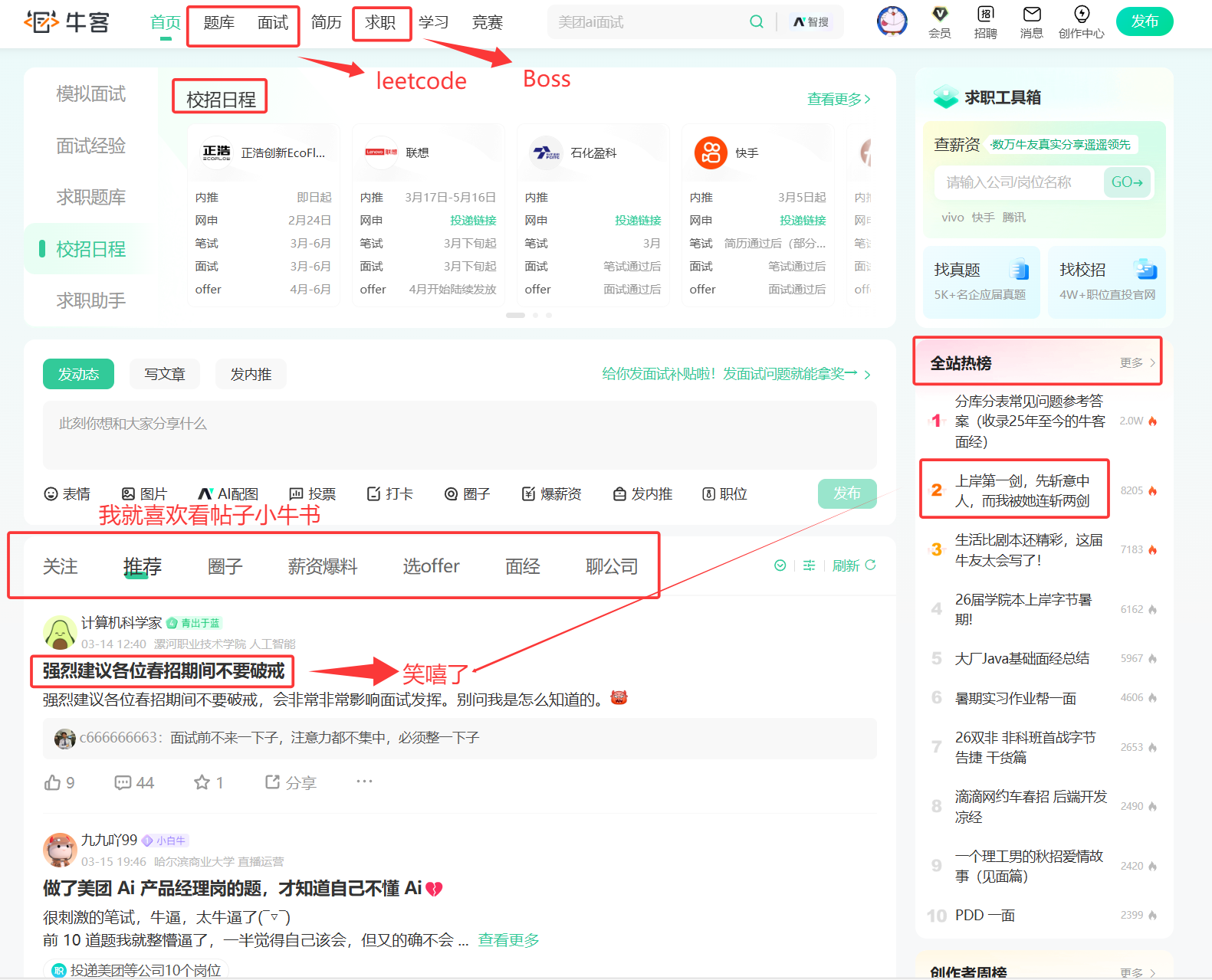Click the 发内推 button beside 写文章

[251, 374]
